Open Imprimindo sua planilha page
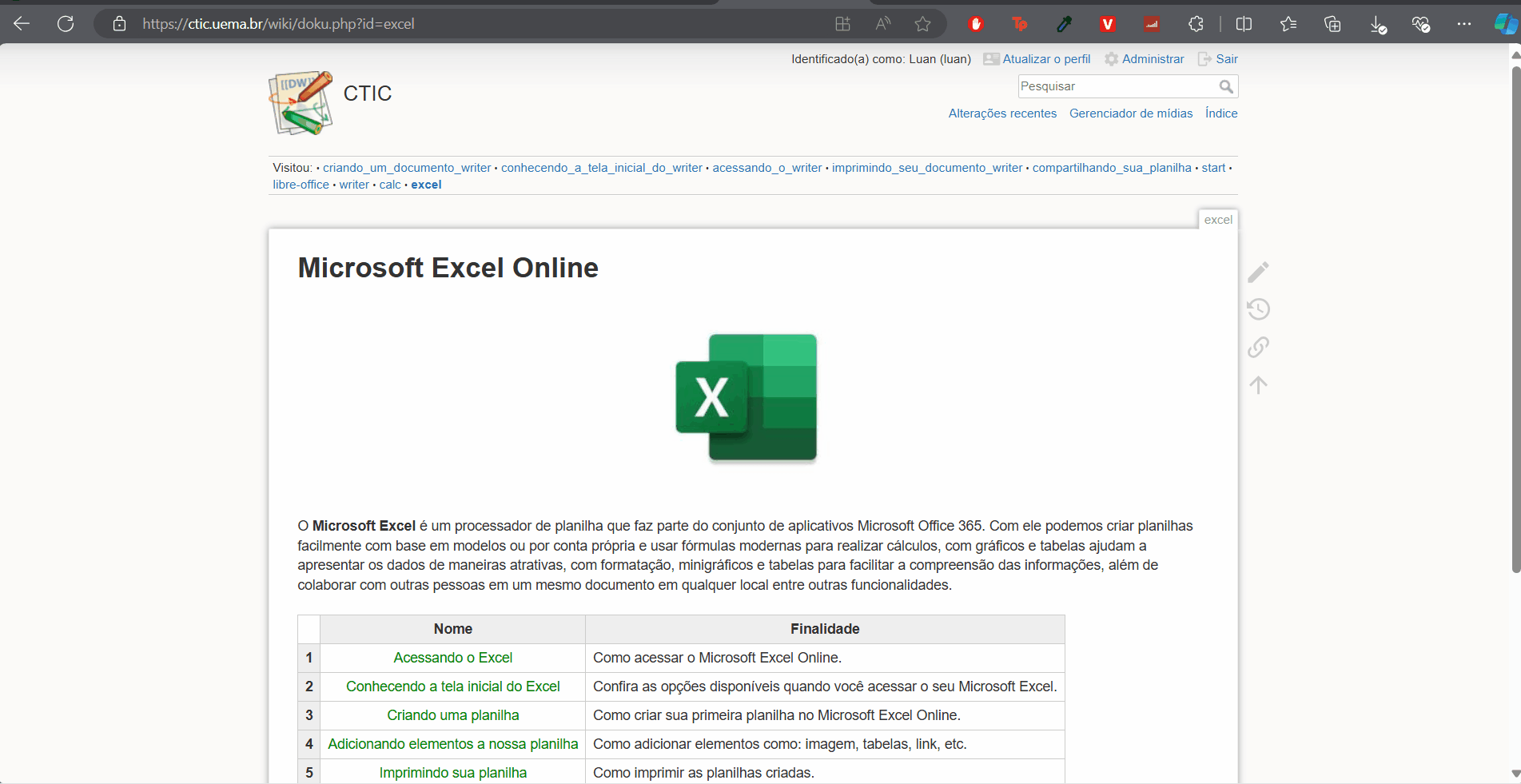 point(452,773)
